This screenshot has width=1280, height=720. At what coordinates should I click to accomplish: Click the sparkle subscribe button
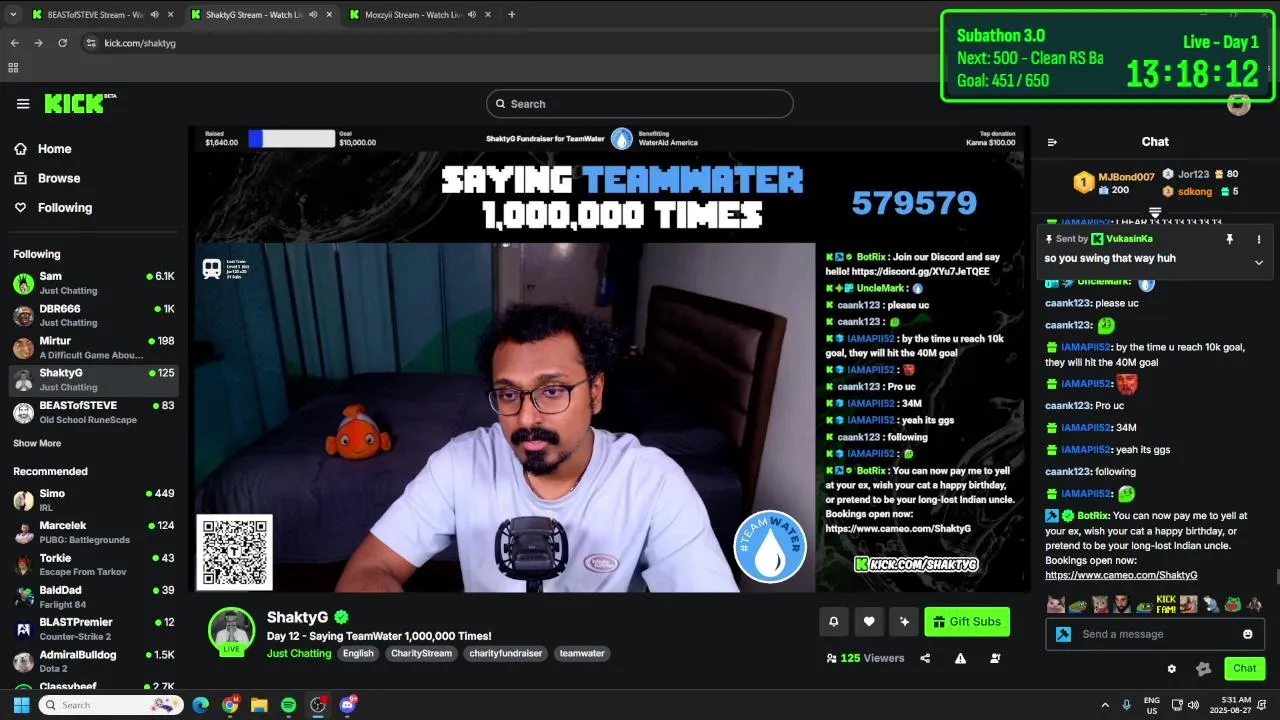pyautogui.click(x=904, y=622)
